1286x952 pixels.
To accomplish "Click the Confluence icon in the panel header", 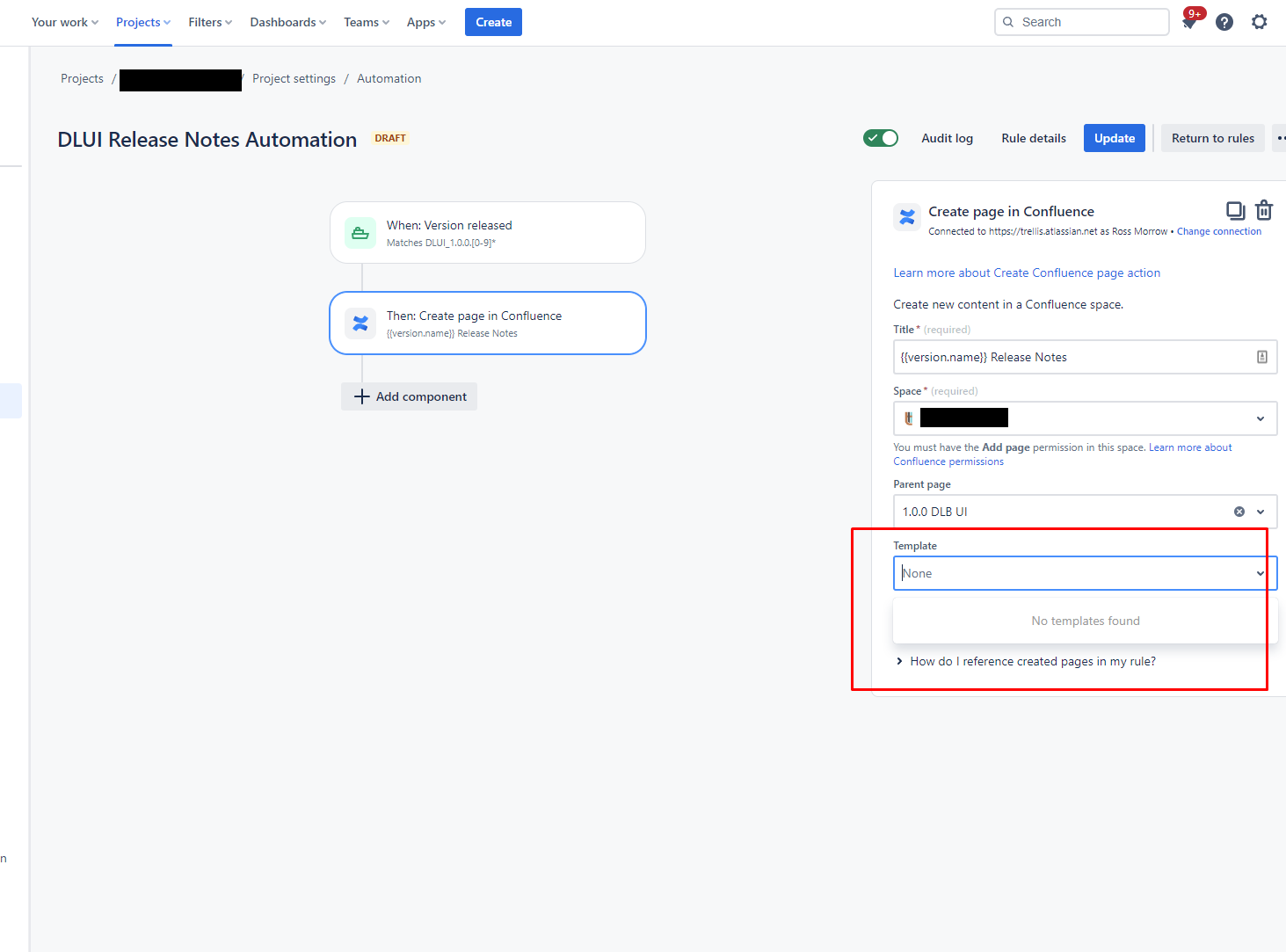I will [906, 217].
